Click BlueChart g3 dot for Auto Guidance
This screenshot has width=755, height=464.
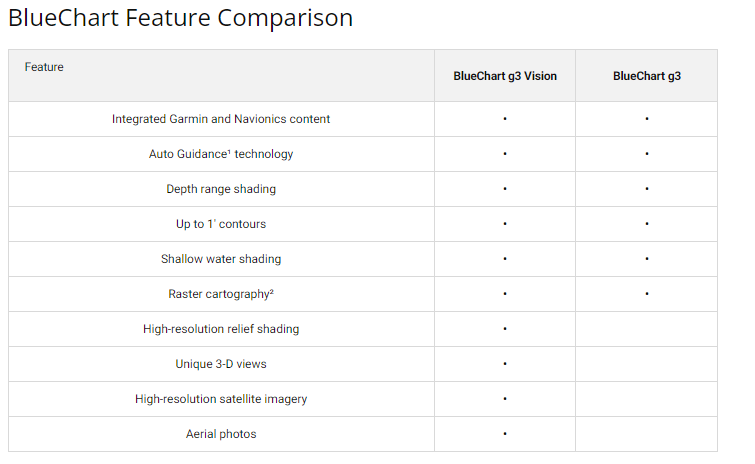pos(647,154)
